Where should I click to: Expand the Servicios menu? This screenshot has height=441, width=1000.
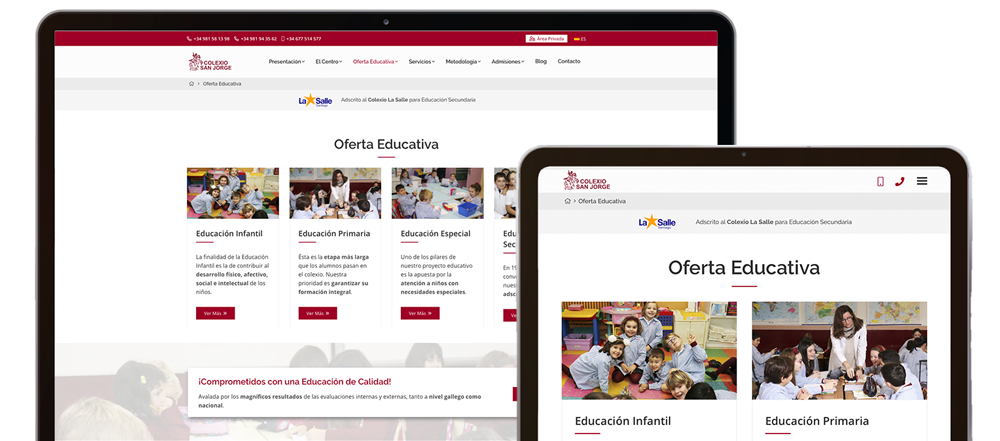pos(422,61)
